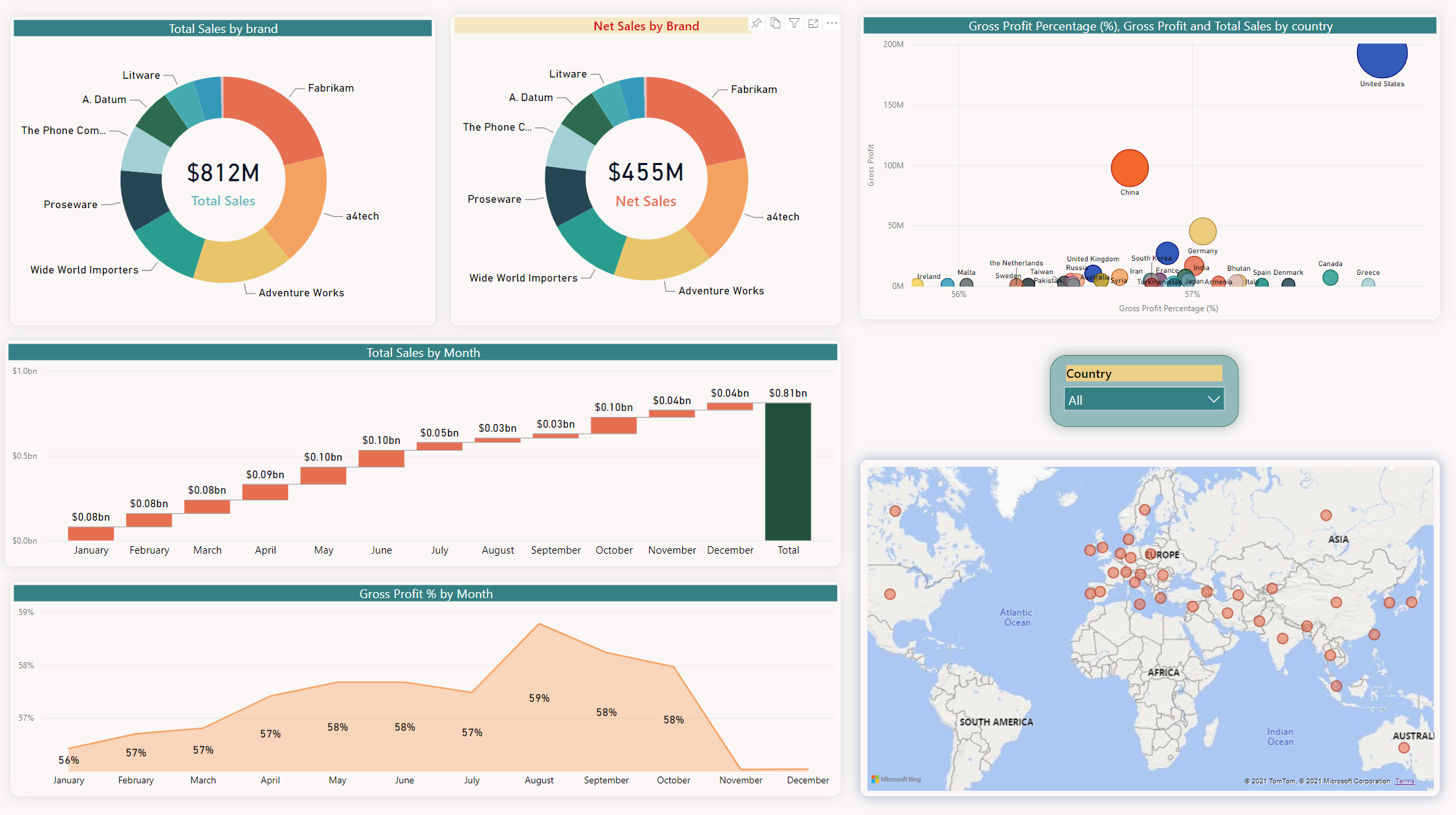Open more options on the Net Sales visual
Viewport: 1456px width, 815px height.
click(x=832, y=22)
